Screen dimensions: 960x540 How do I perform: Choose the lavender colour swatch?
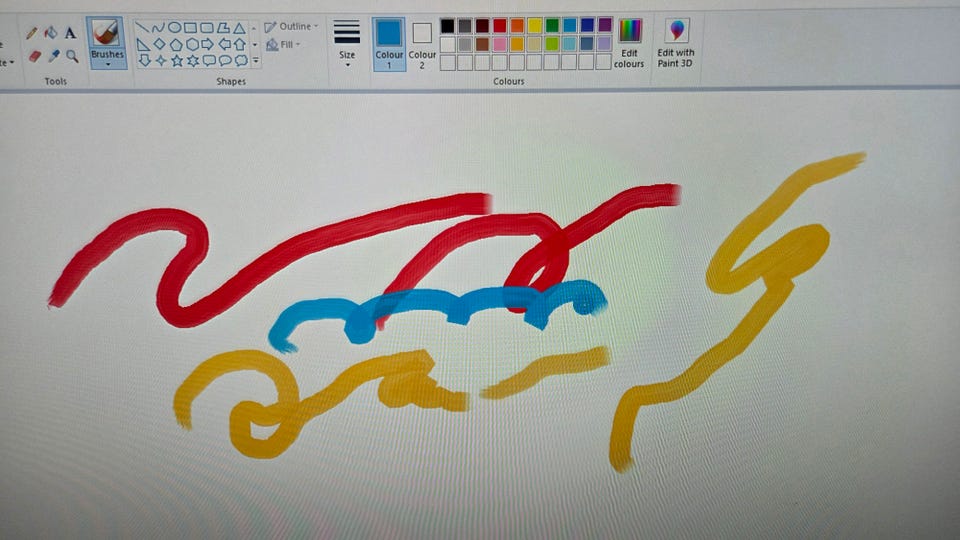(604, 43)
